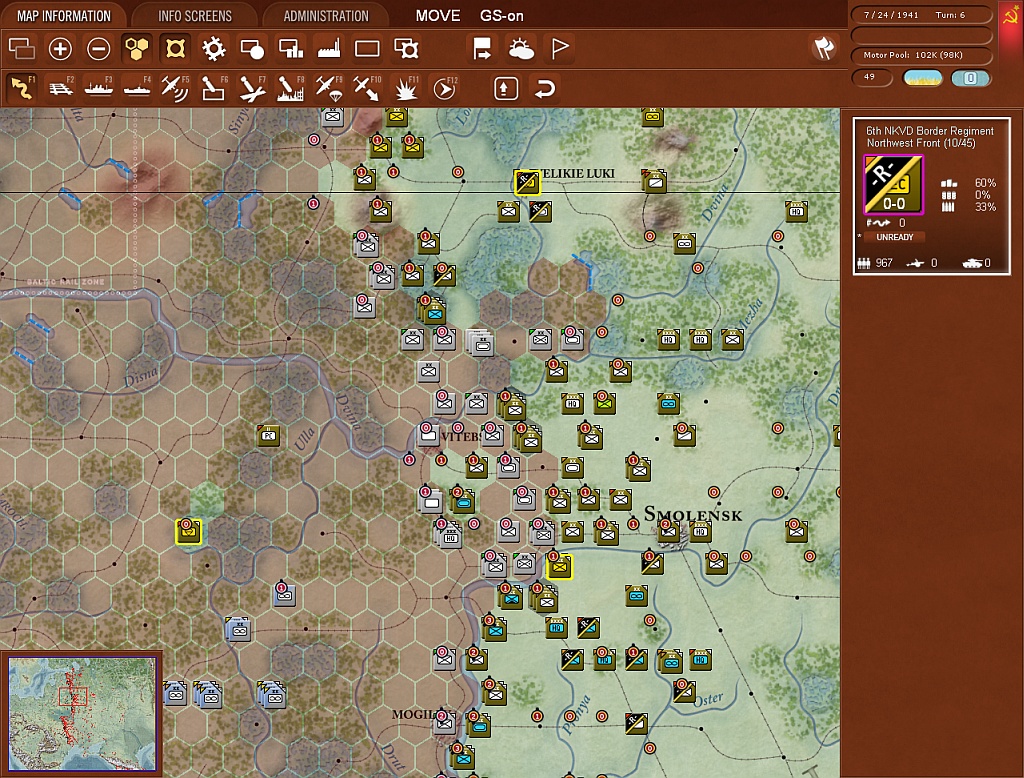Click the boxed up-arrow icon
The height and width of the screenshot is (778, 1024).
(x=506, y=88)
